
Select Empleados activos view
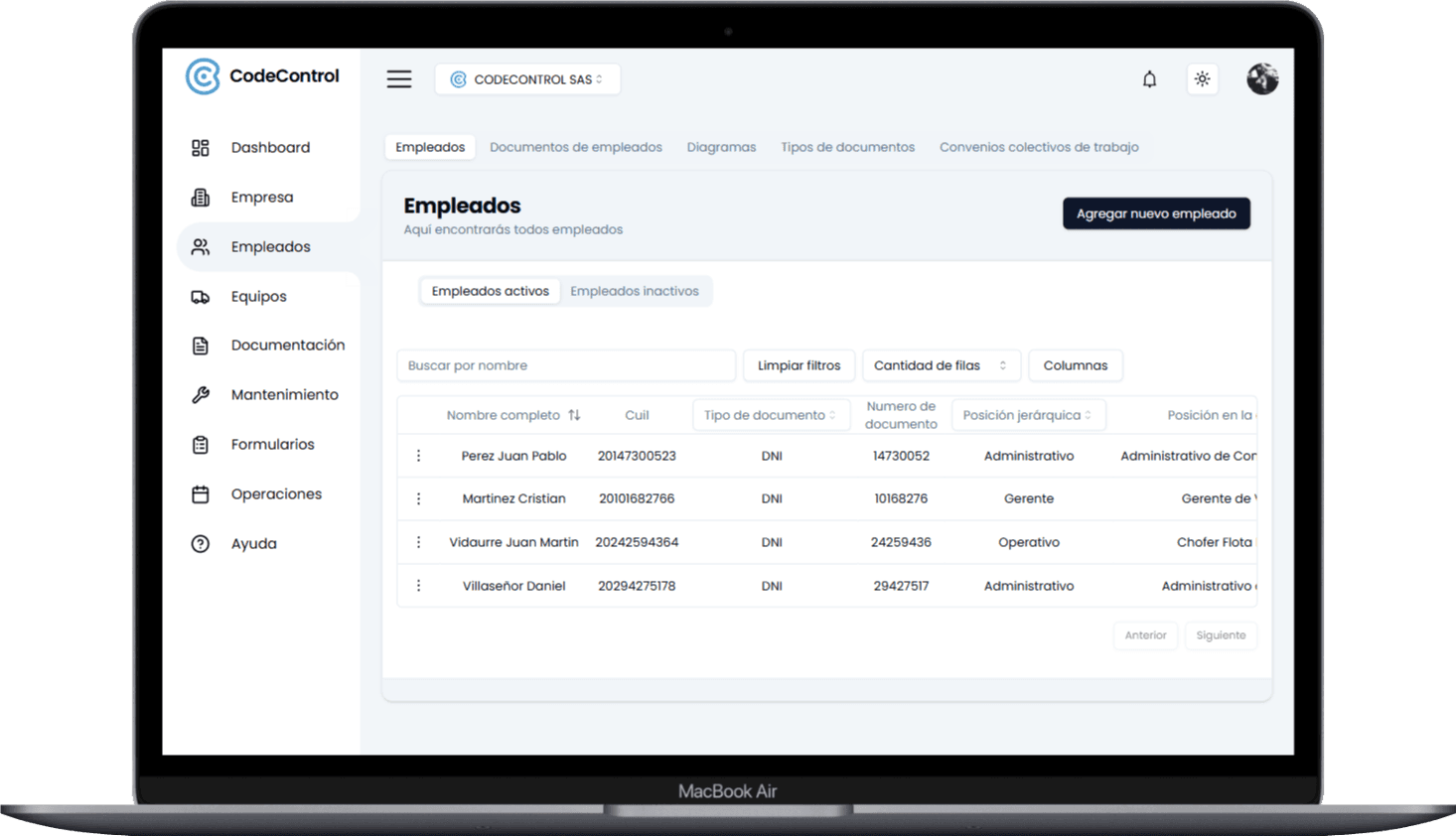(x=490, y=291)
